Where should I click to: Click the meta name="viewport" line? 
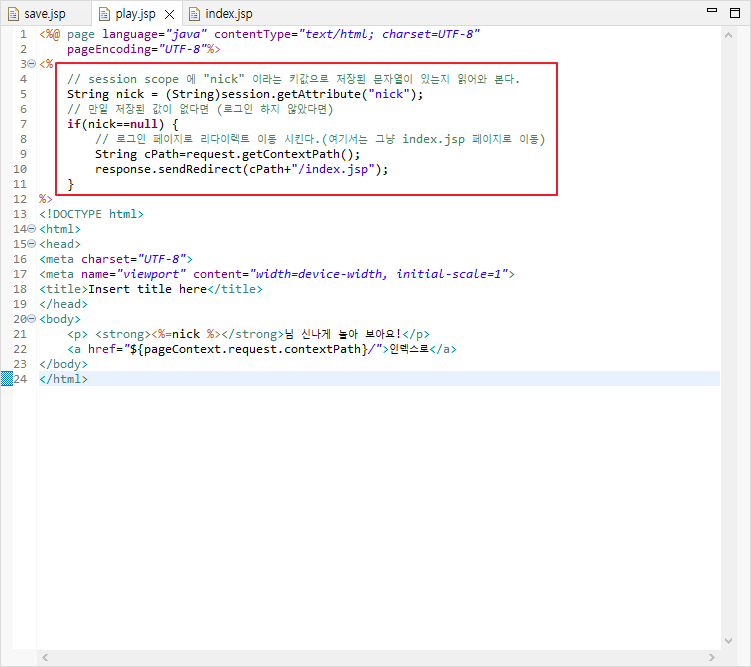point(277,274)
